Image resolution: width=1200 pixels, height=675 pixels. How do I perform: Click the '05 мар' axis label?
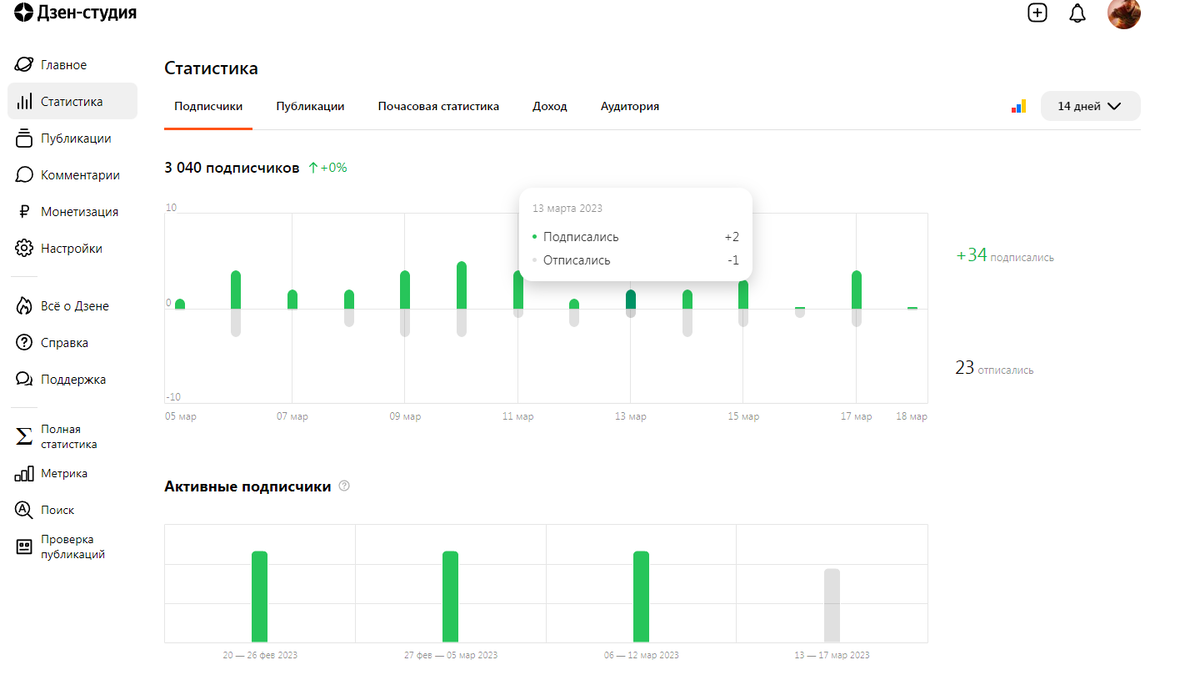coord(180,416)
